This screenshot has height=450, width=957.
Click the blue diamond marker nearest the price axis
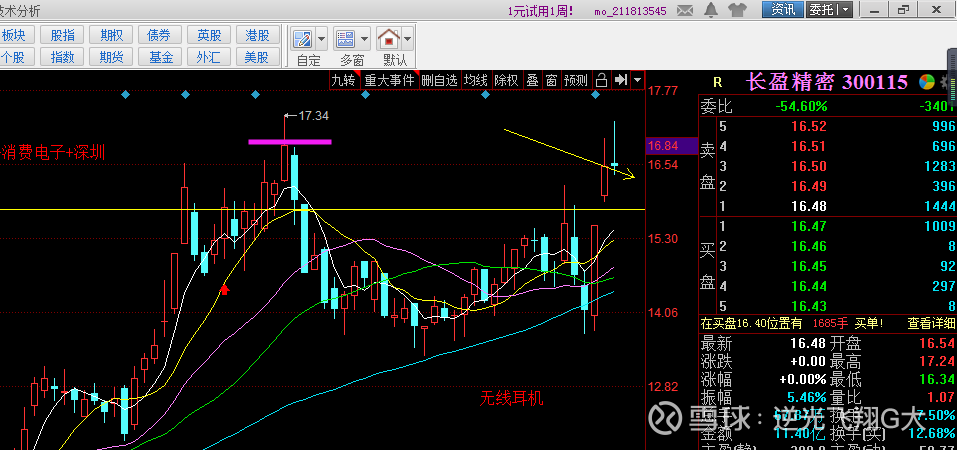(596, 95)
